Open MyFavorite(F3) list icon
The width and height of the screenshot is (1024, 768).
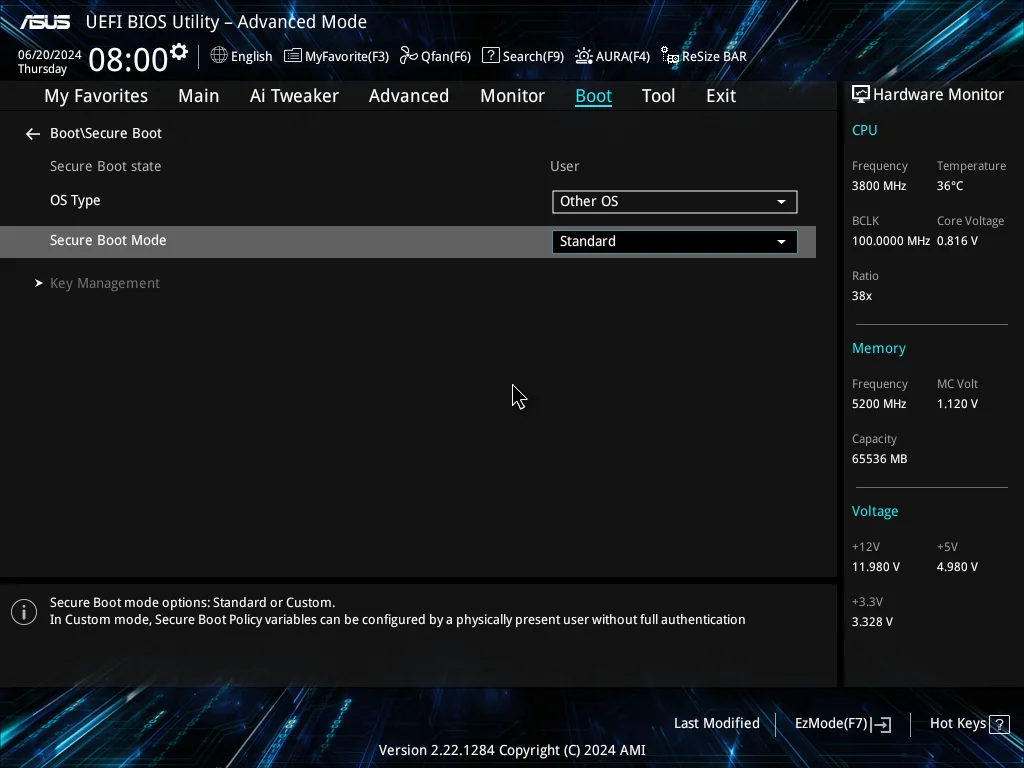293,56
